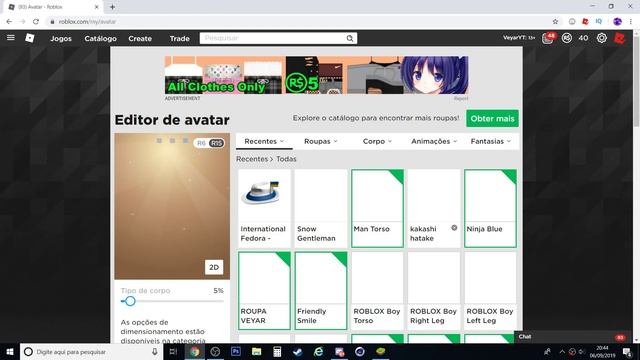Click the settings cog on kakashi hatake item
This screenshot has width=640, height=360.
pyautogui.click(x=454, y=228)
